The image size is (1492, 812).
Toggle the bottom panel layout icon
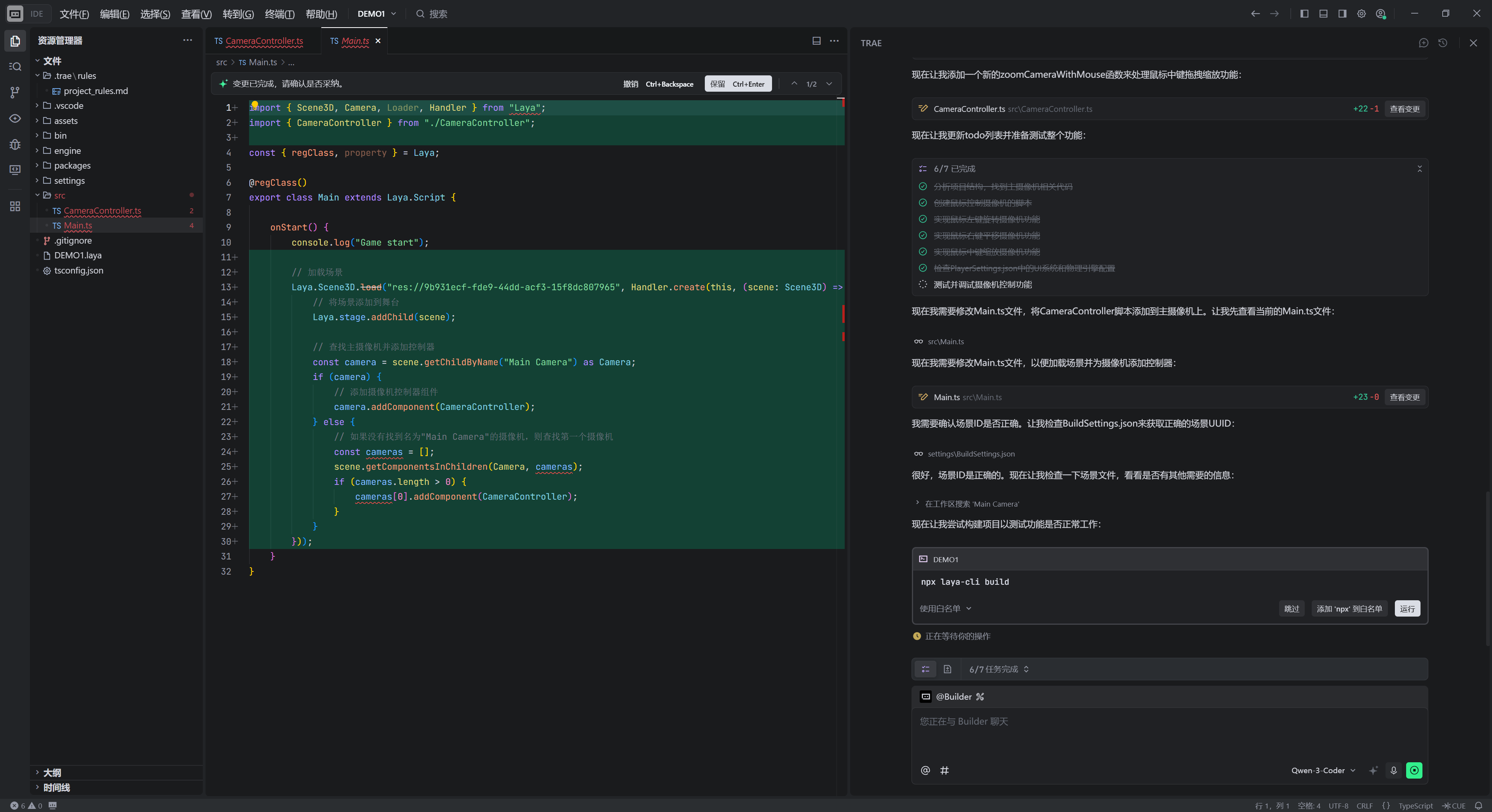[x=1323, y=14]
